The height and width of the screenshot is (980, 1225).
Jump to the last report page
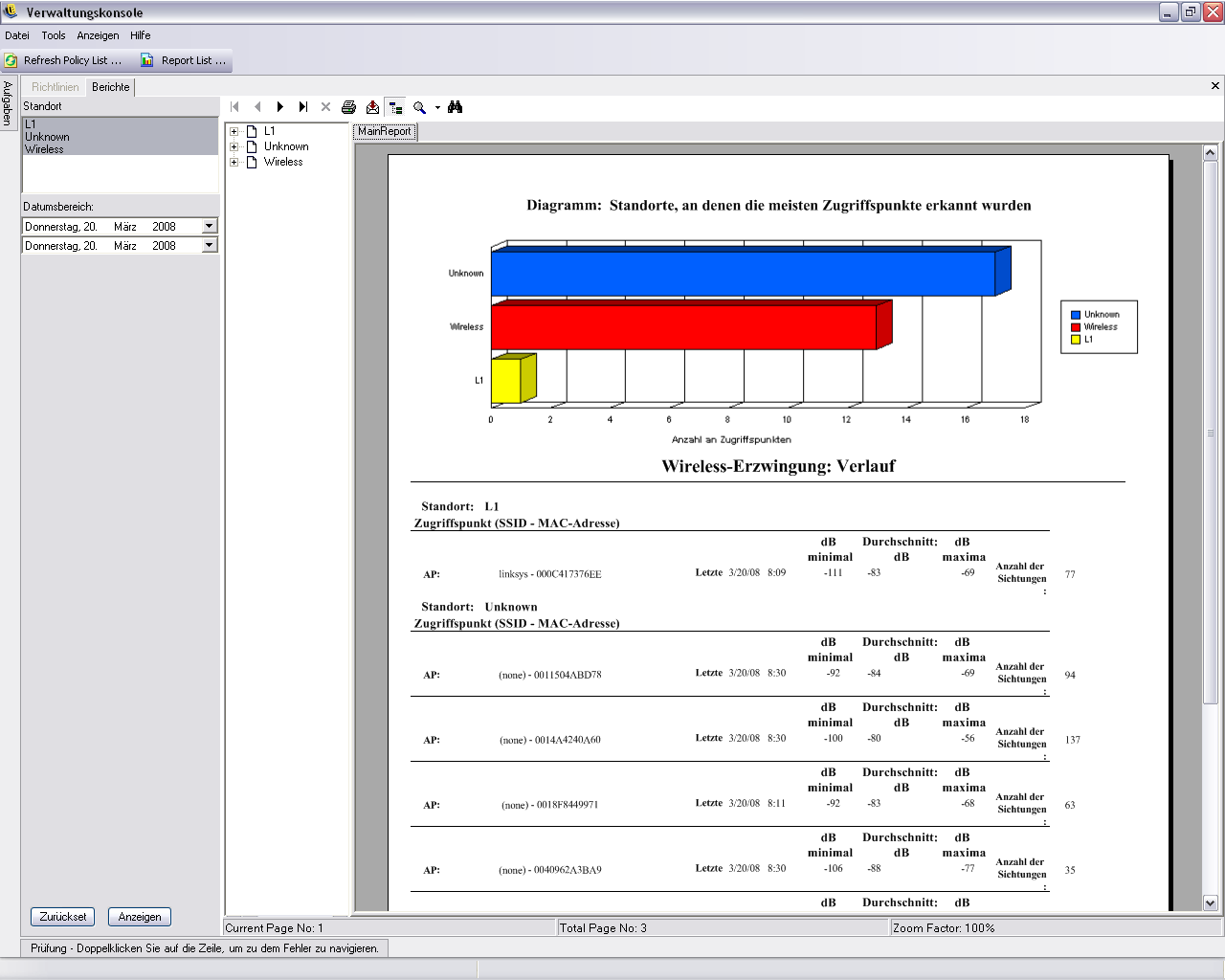[x=302, y=107]
